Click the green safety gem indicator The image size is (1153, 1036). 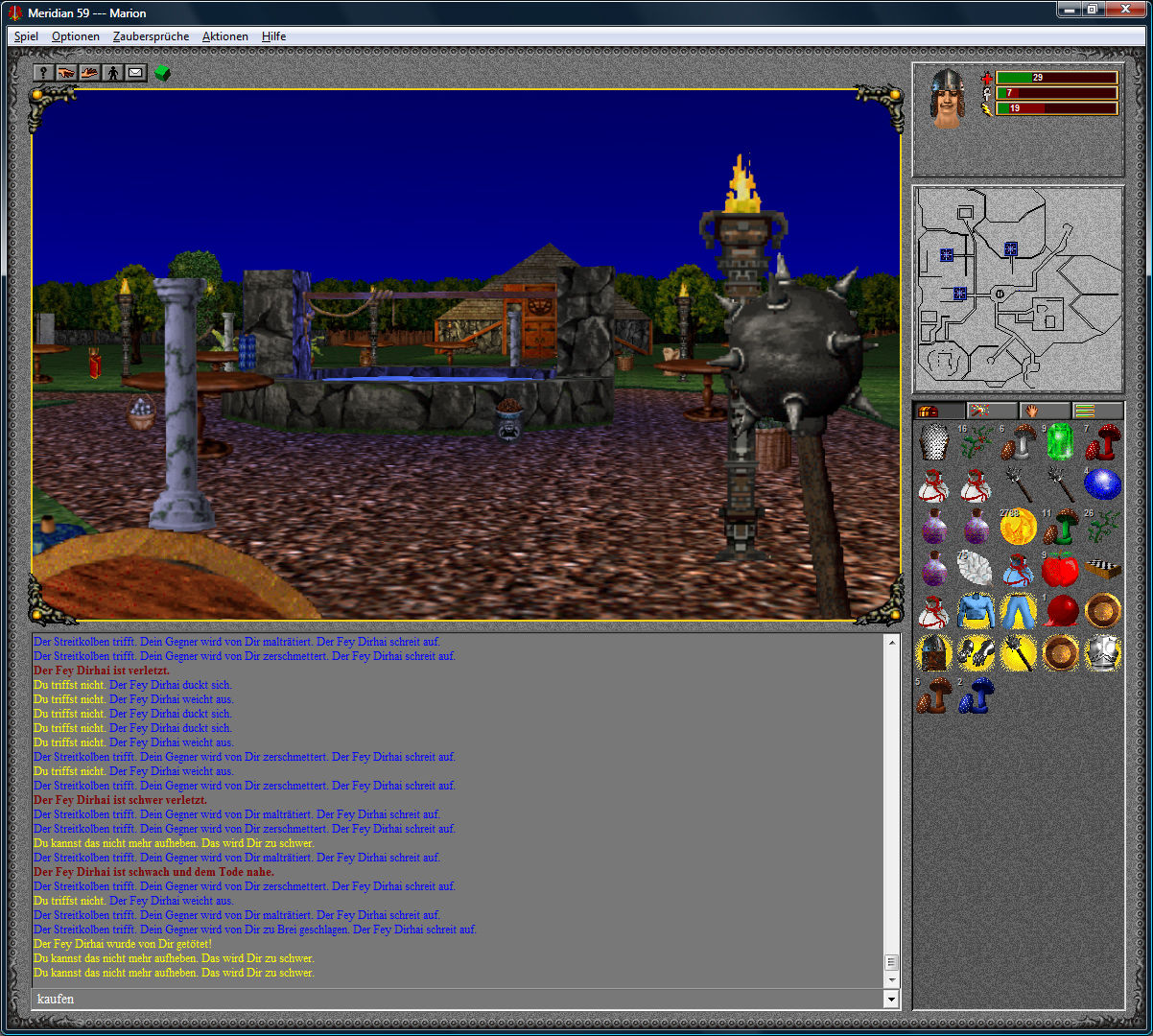pos(163,71)
